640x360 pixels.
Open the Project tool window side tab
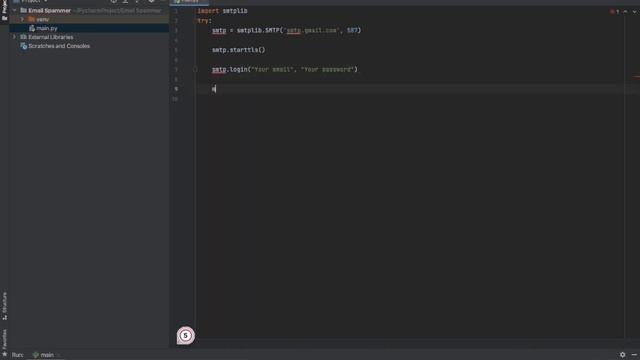[x=4, y=10]
